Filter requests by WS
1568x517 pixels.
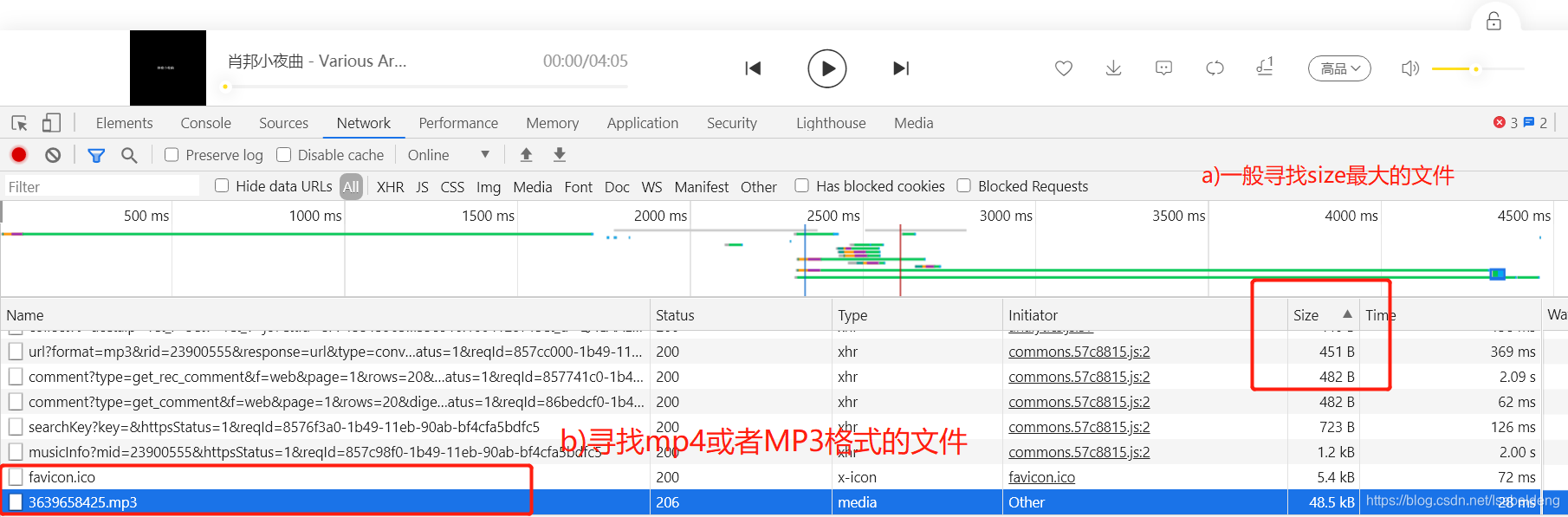[651, 187]
